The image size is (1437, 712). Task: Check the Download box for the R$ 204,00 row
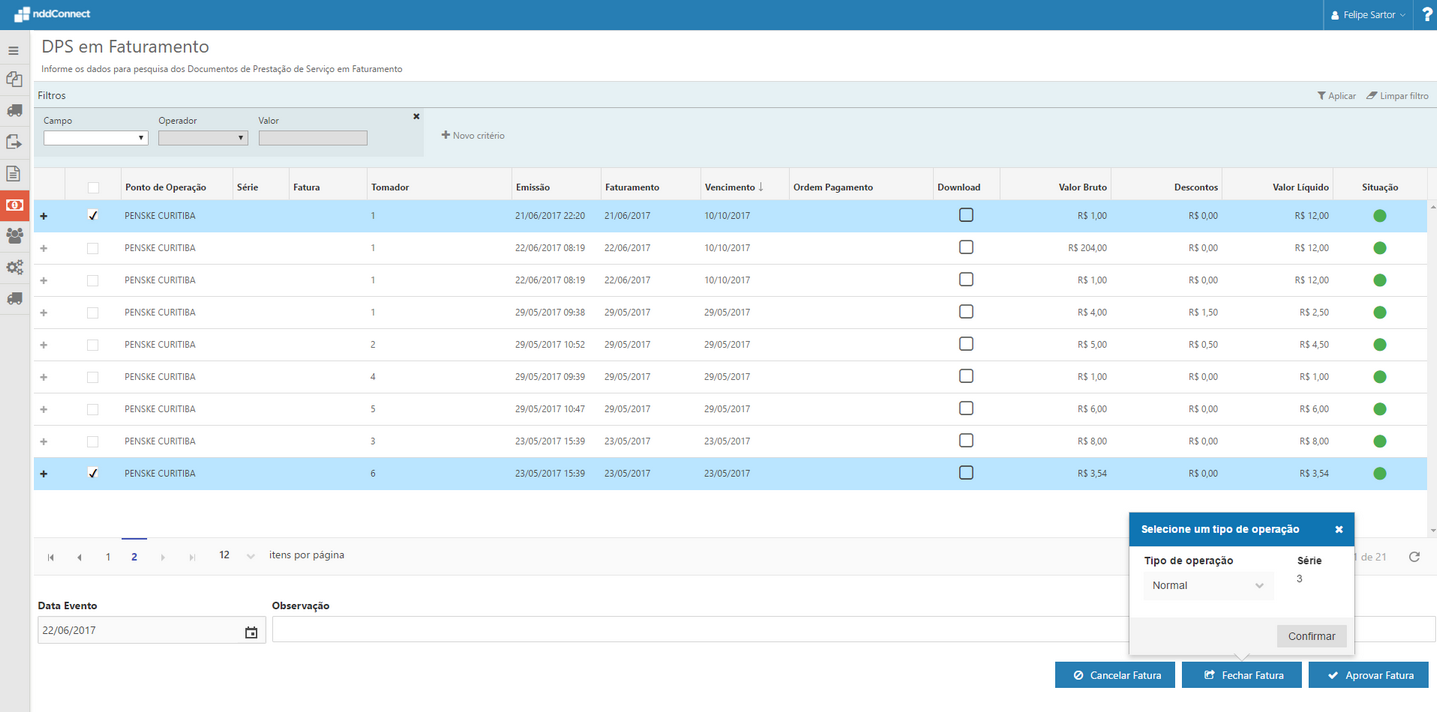click(x=966, y=247)
